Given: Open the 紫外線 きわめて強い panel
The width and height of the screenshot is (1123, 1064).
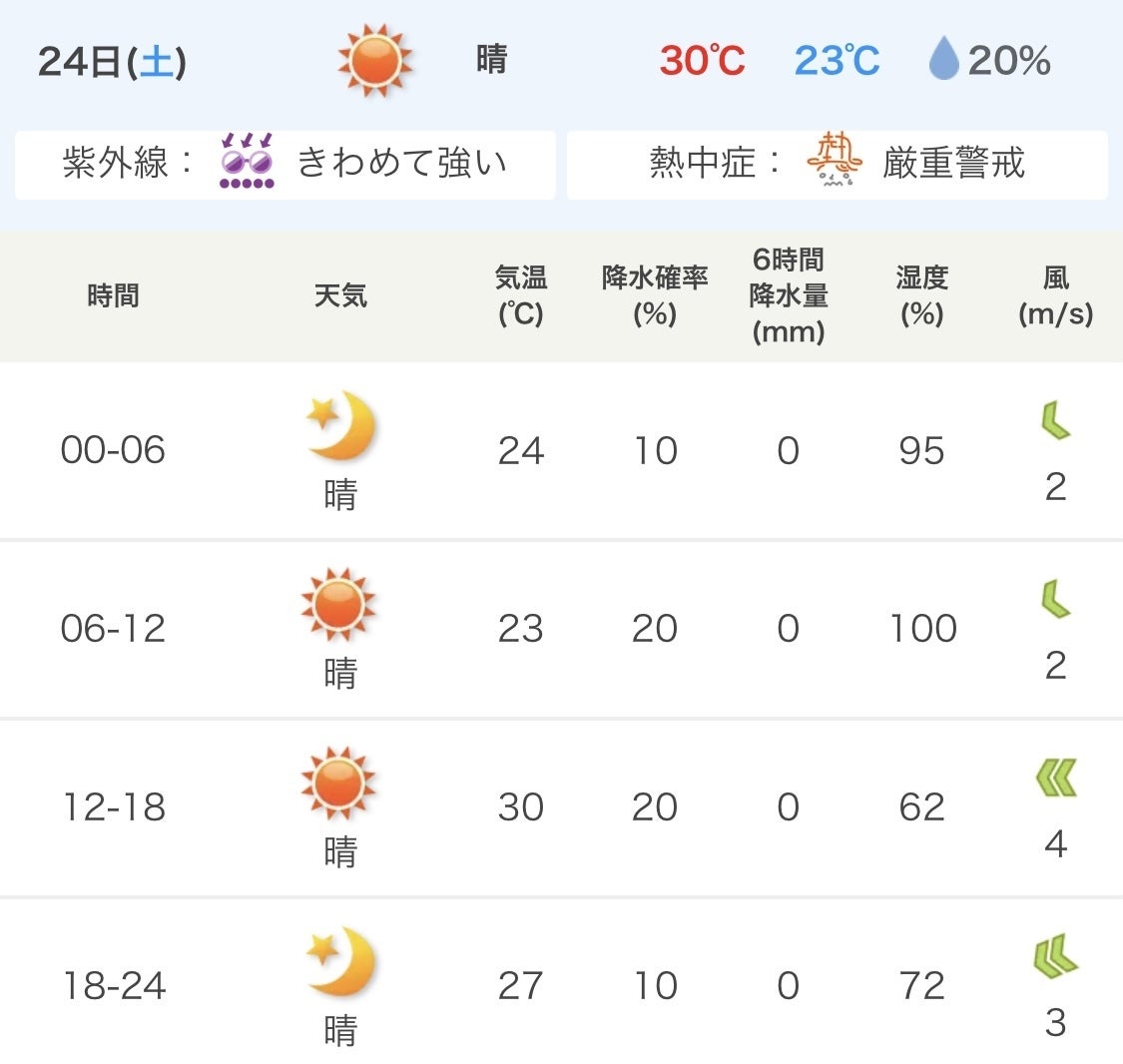Looking at the screenshot, I should pos(285,165).
